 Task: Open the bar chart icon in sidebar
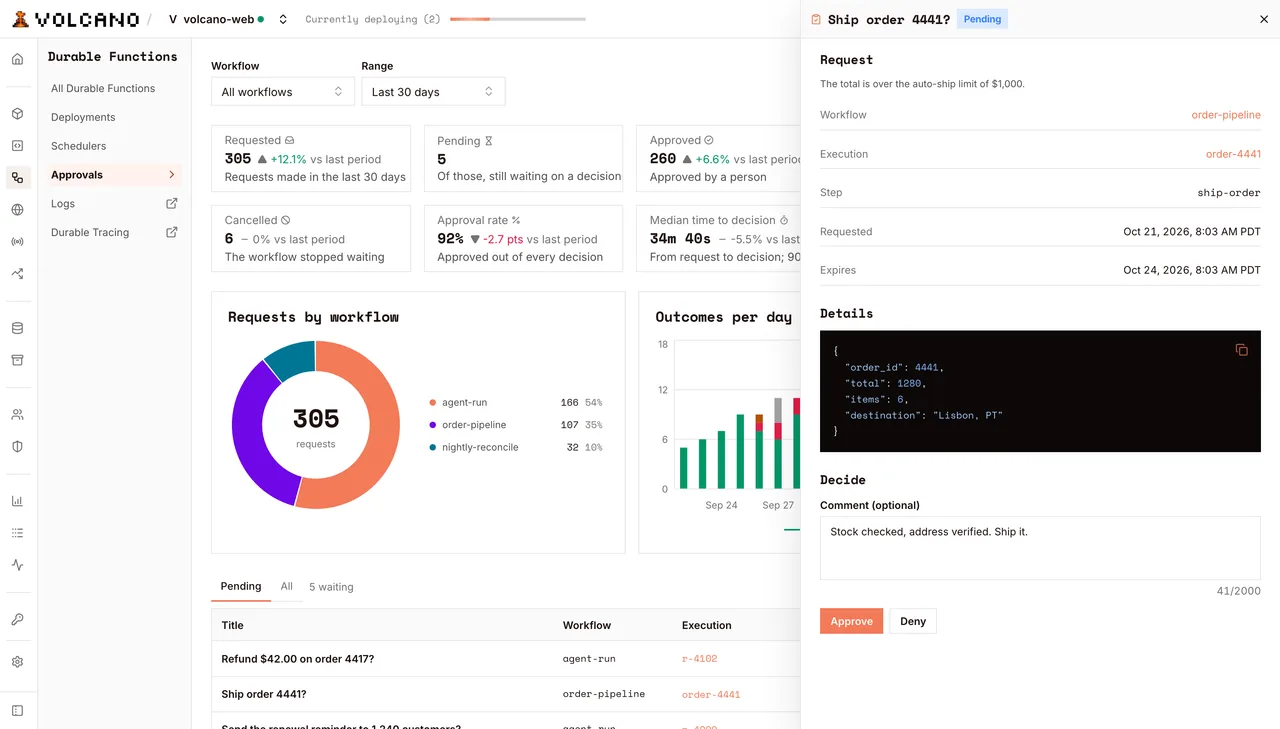pos(17,501)
